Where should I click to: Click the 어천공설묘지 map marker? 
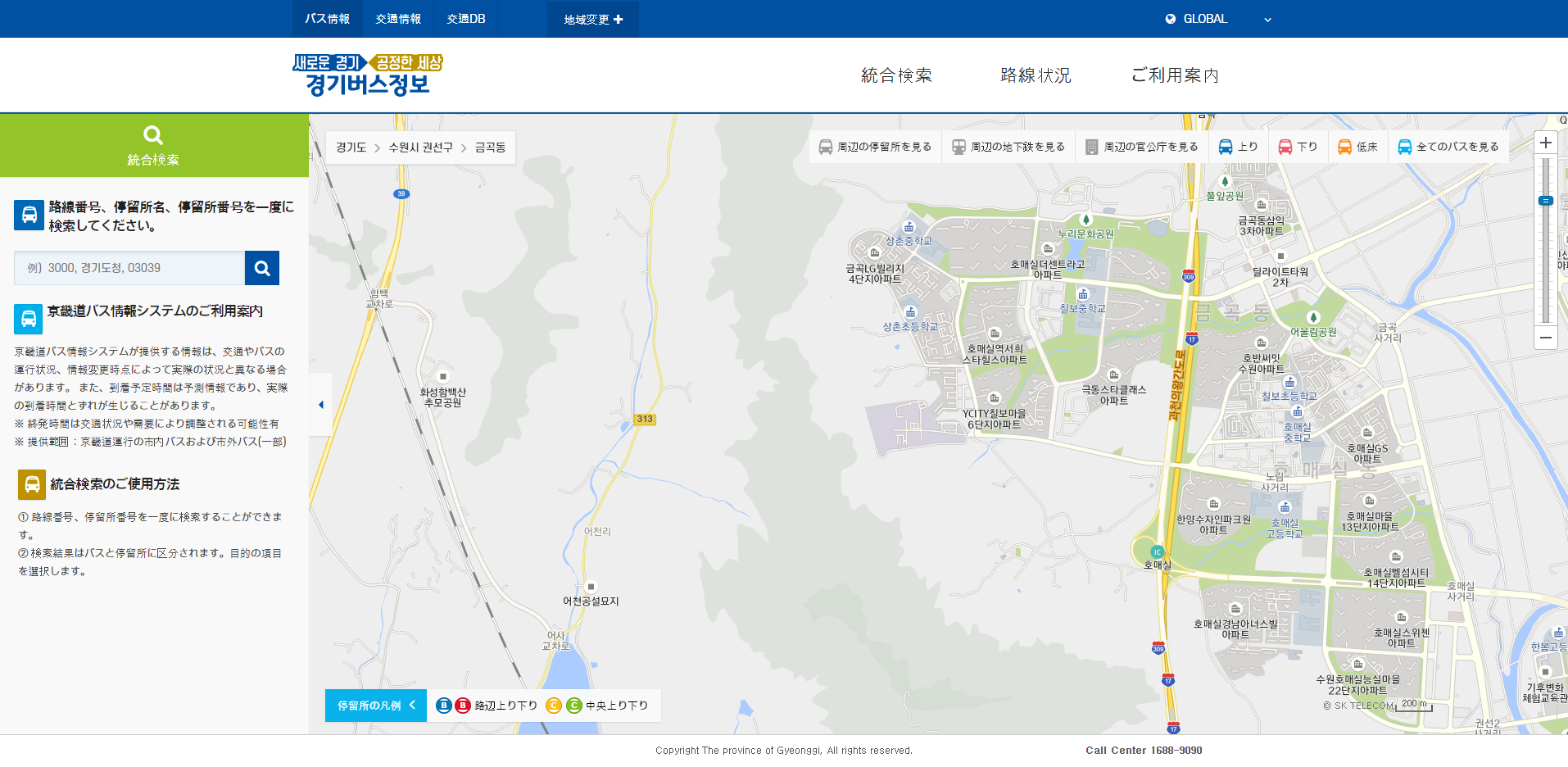coord(591,587)
